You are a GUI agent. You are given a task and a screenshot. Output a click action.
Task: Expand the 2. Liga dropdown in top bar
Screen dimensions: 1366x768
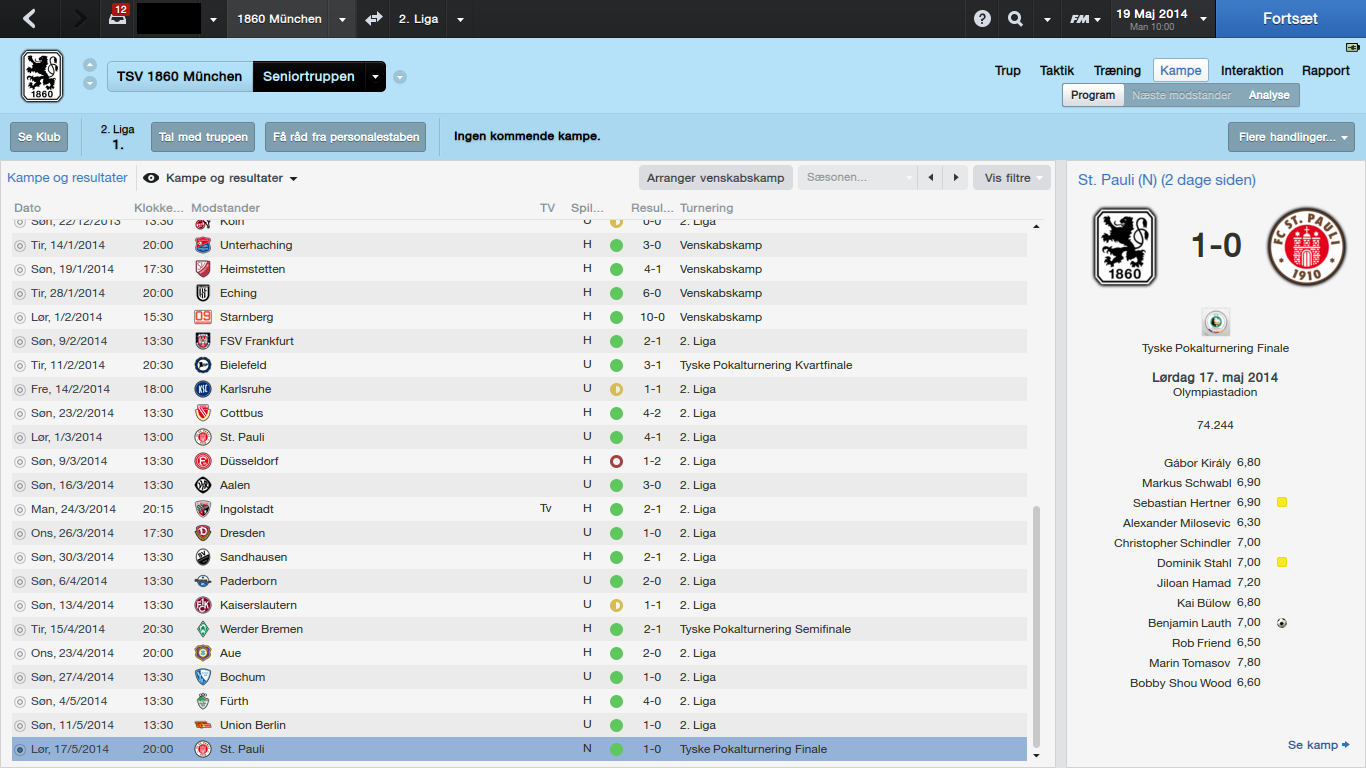(x=460, y=19)
